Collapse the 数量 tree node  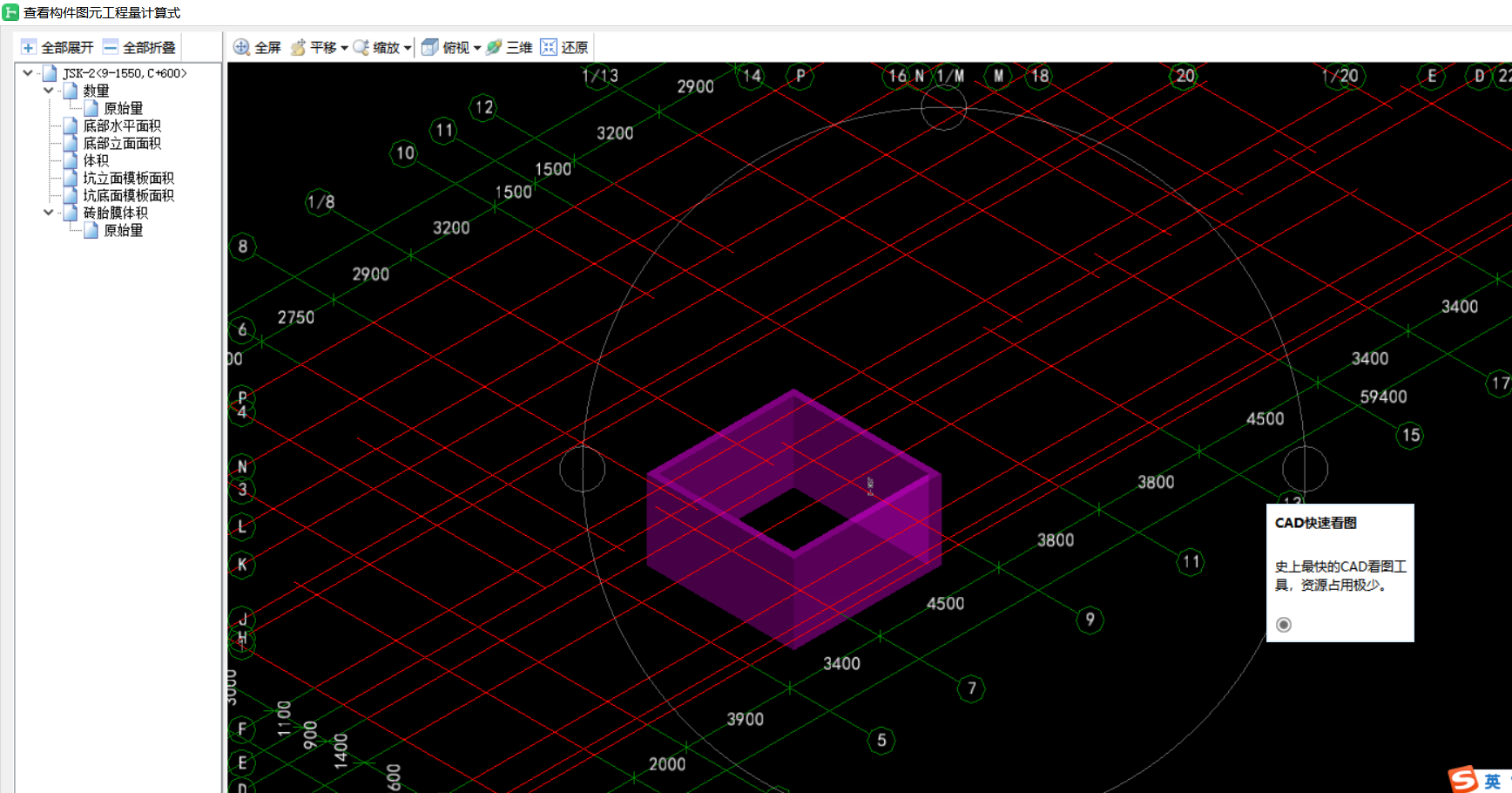[49, 91]
